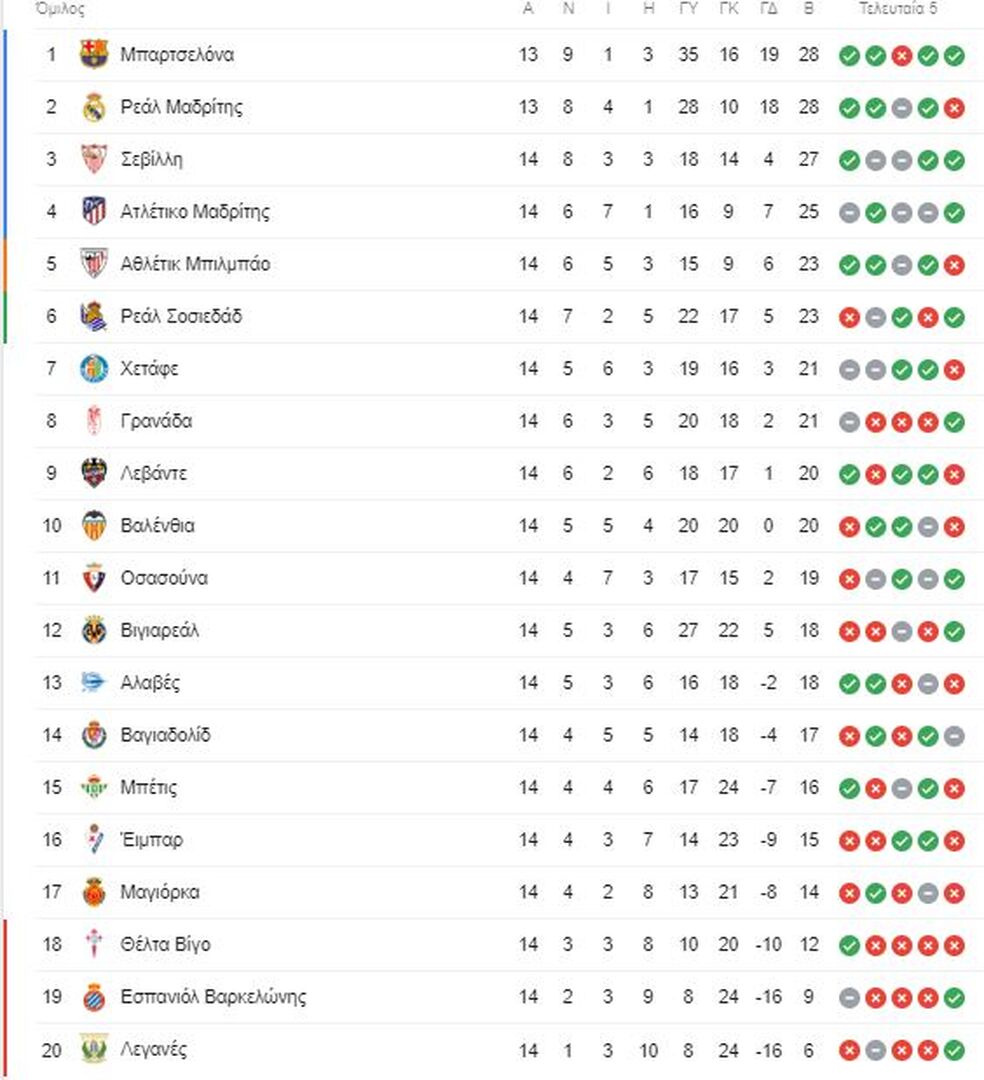Click the Leganés club crest

click(x=94, y=1049)
